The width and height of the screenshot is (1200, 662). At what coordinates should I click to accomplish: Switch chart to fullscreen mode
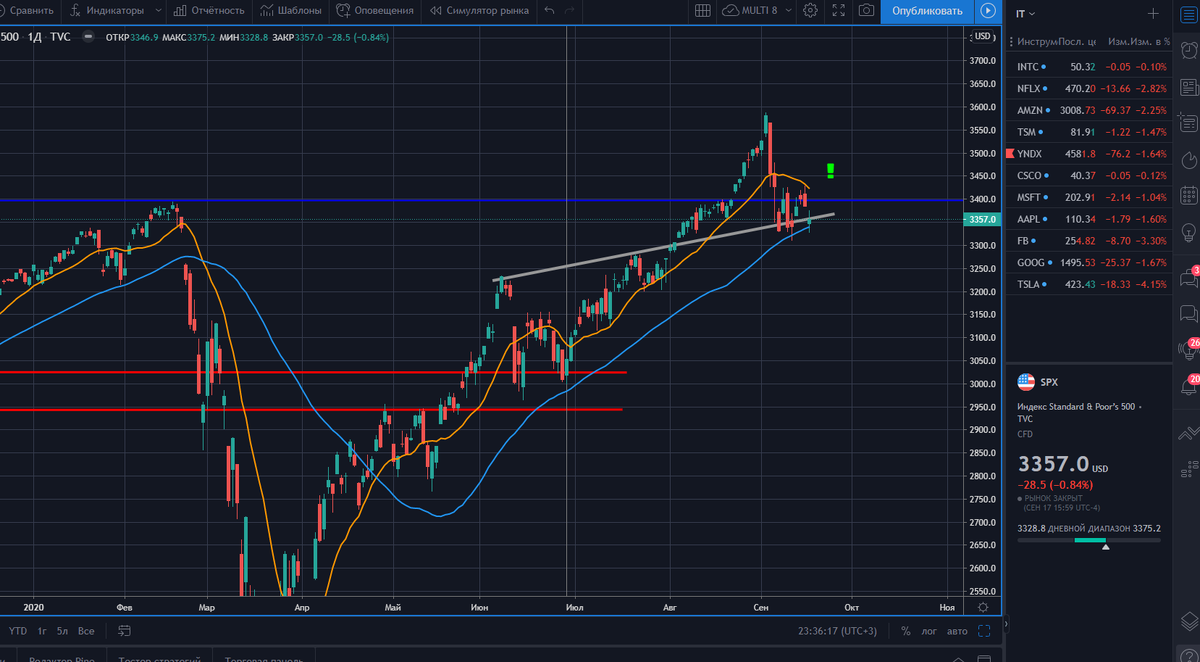[x=838, y=11]
